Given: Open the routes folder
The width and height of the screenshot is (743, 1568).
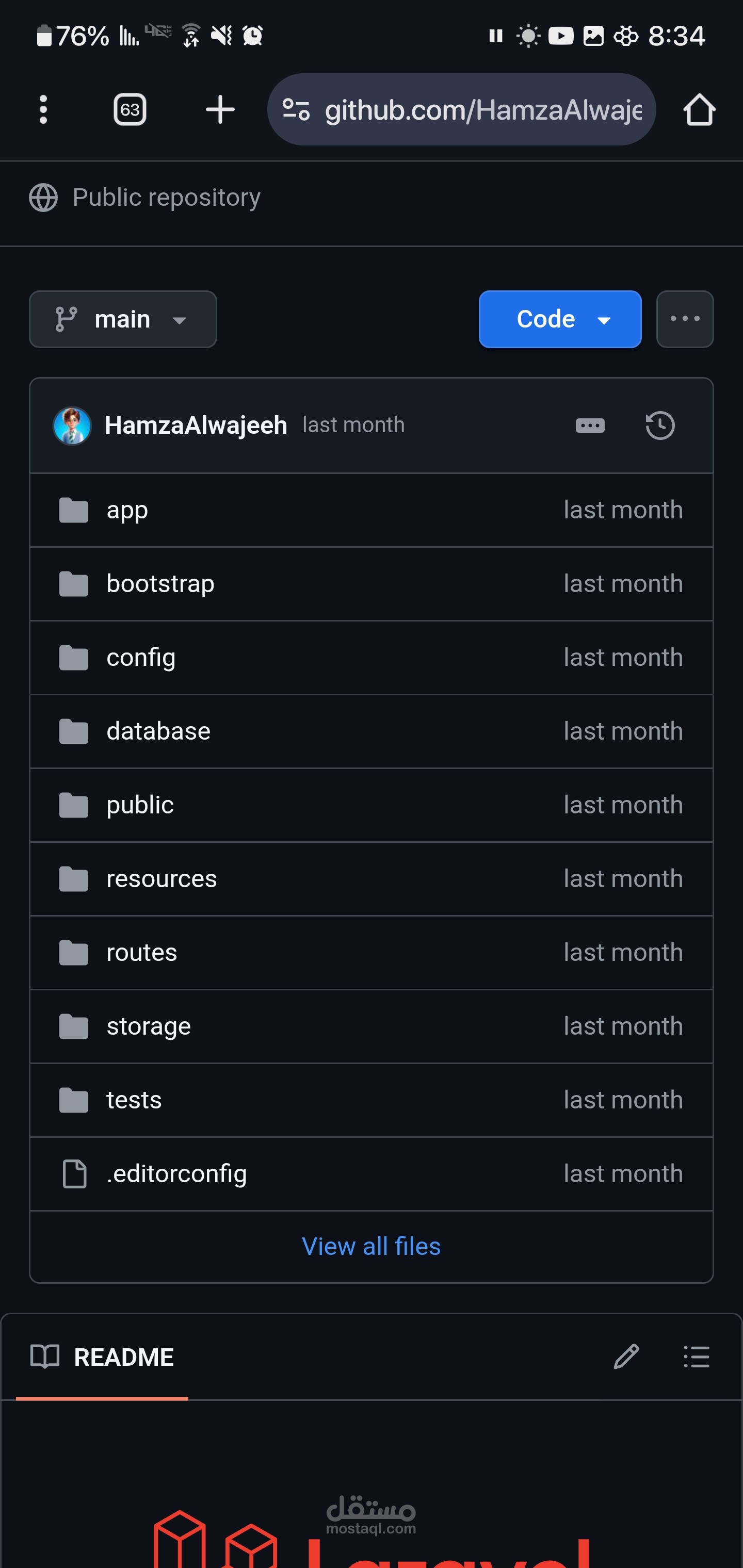Looking at the screenshot, I should pos(142,953).
